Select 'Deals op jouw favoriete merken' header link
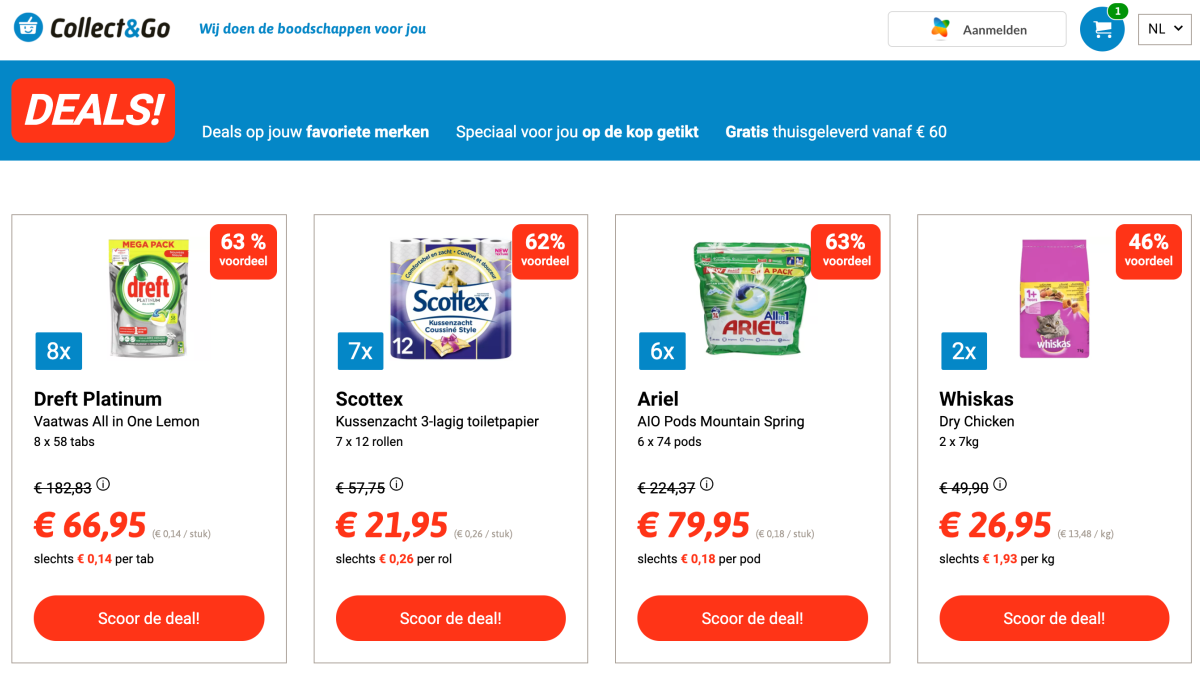 point(315,132)
